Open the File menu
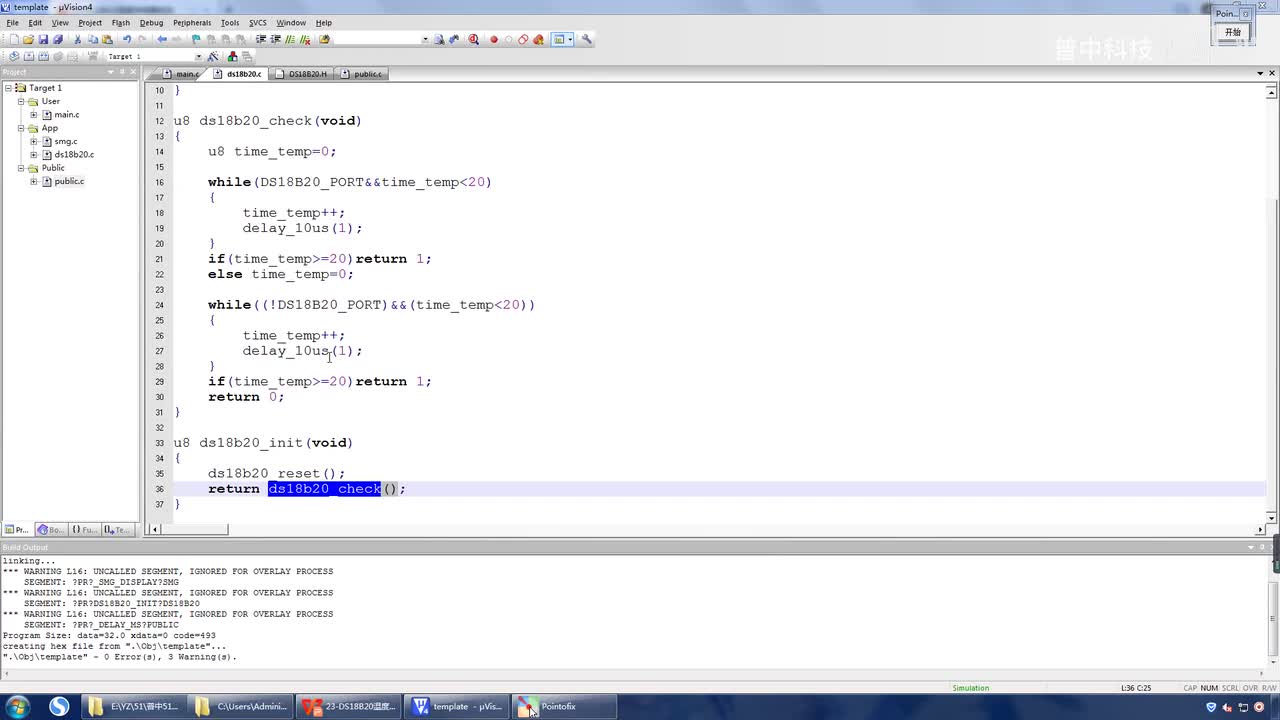The image size is (1280, 720). coord(12,22)
